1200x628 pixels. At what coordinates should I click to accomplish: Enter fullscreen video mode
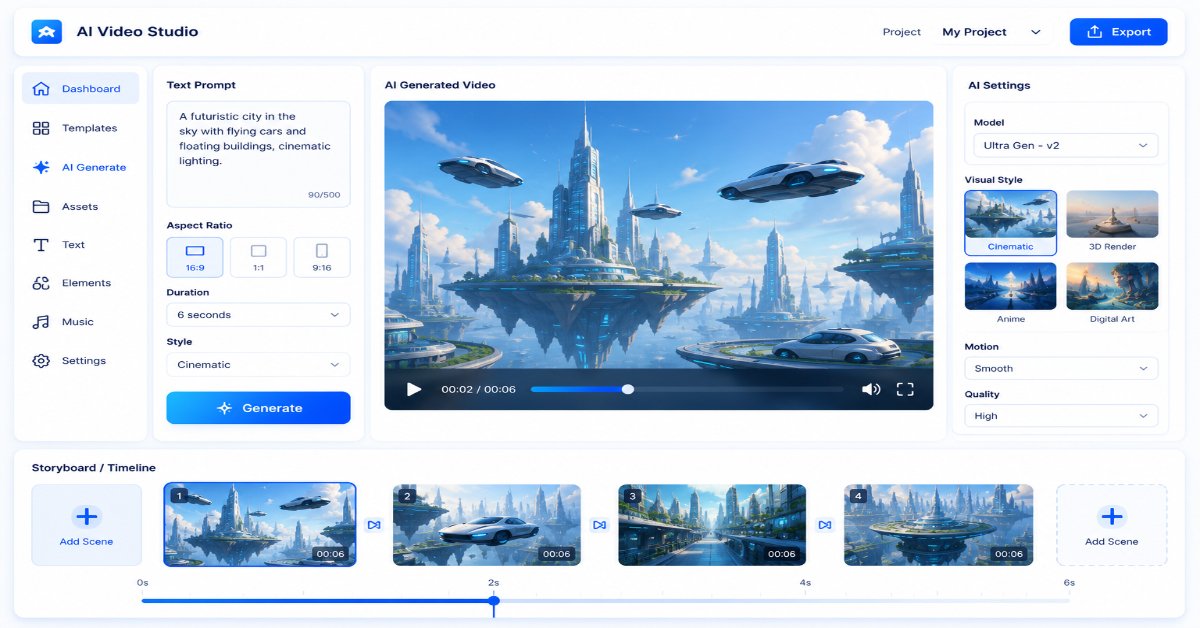pos(905,389)
